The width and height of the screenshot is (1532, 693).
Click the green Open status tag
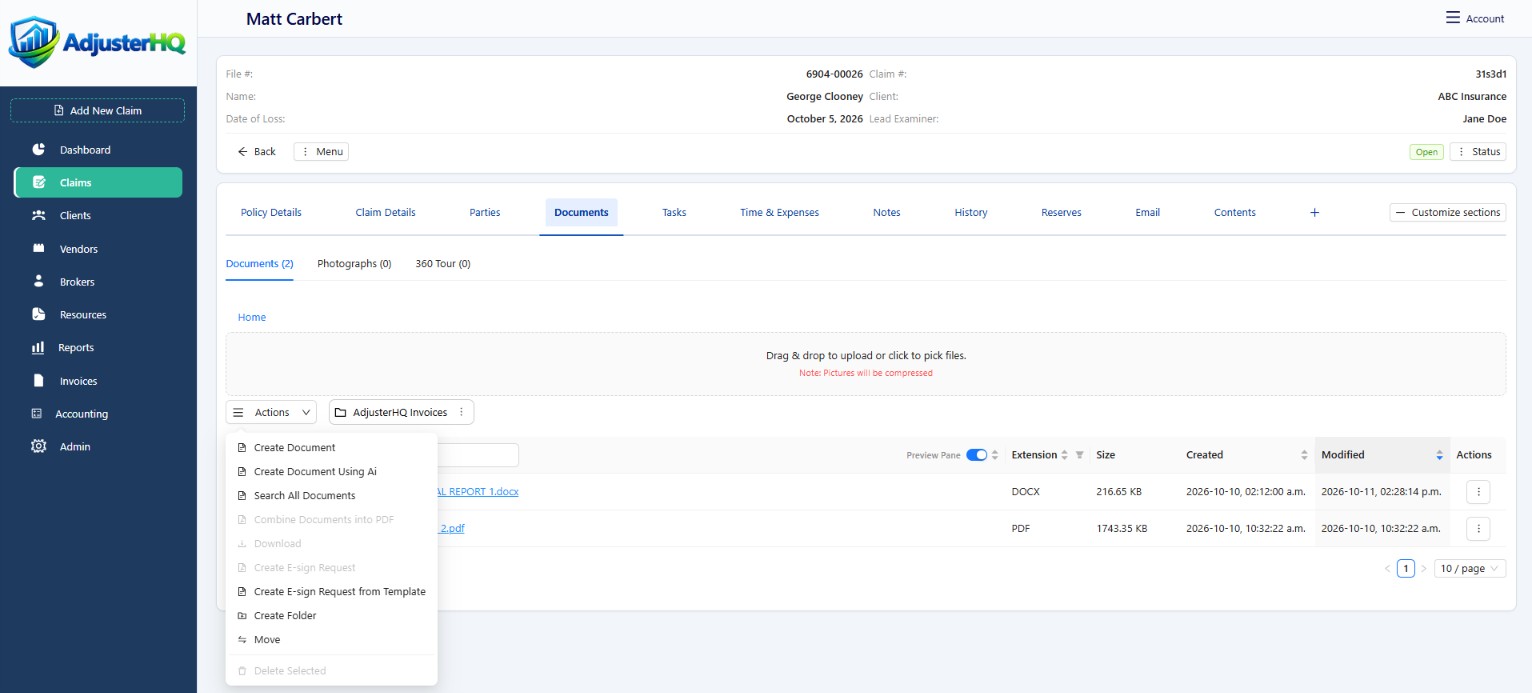point(1426,152)
